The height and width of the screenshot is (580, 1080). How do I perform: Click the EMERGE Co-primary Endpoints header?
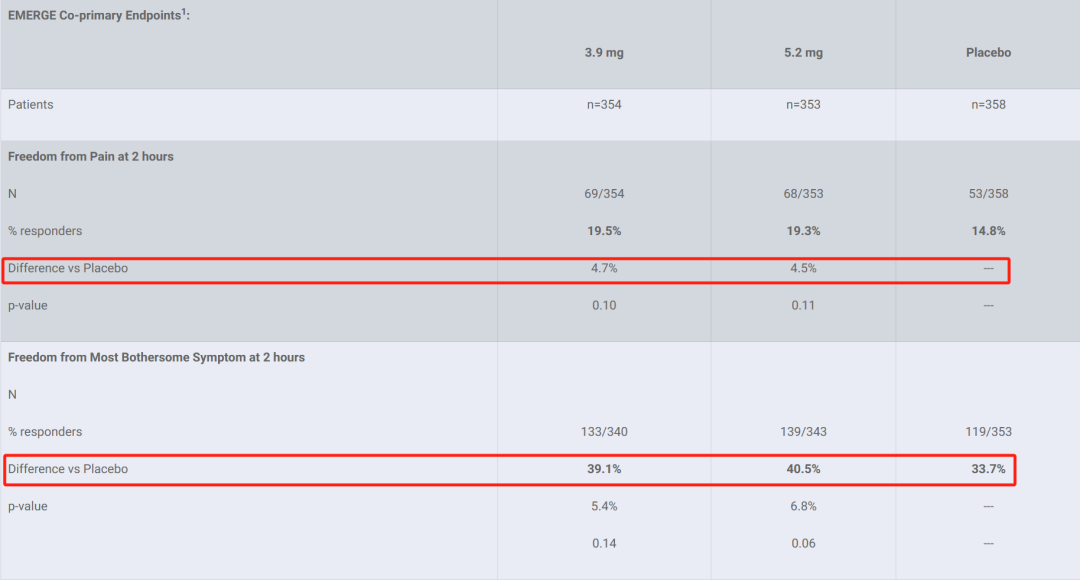pos(99,16)
